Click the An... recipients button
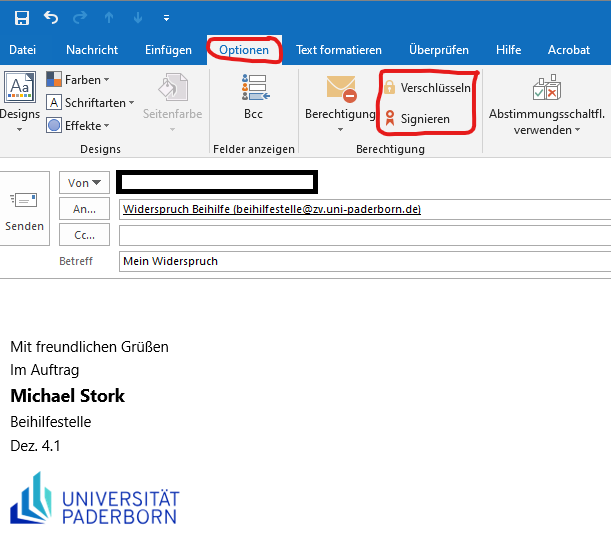611x540 pixels. [85, 209]
